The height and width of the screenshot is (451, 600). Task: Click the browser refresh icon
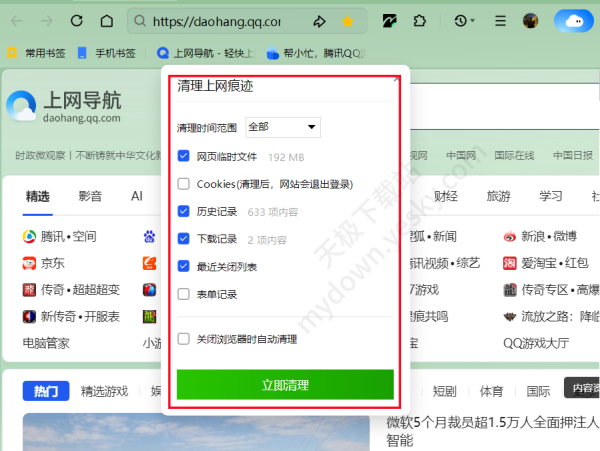click(x=77, y=21)
